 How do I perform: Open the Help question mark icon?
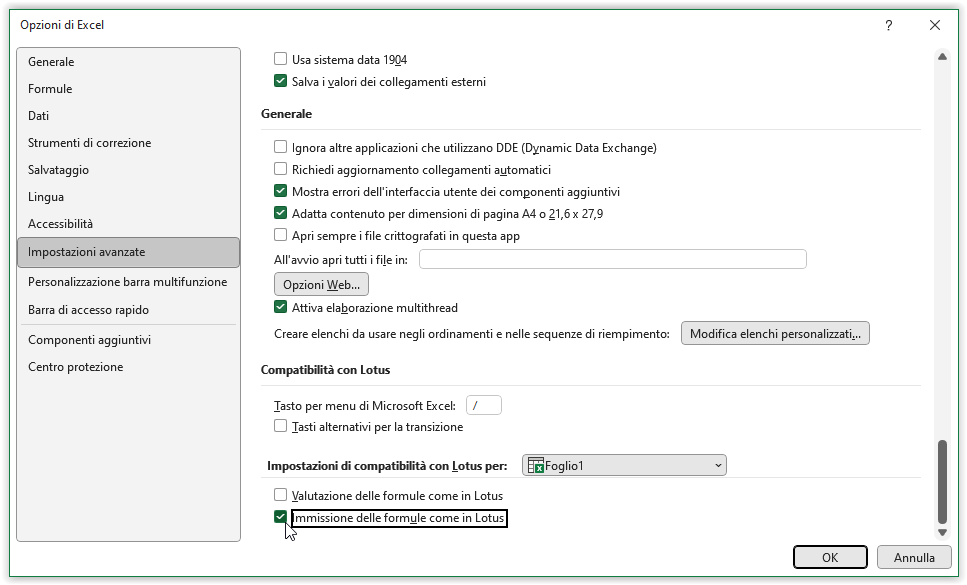tap(888, 25)
